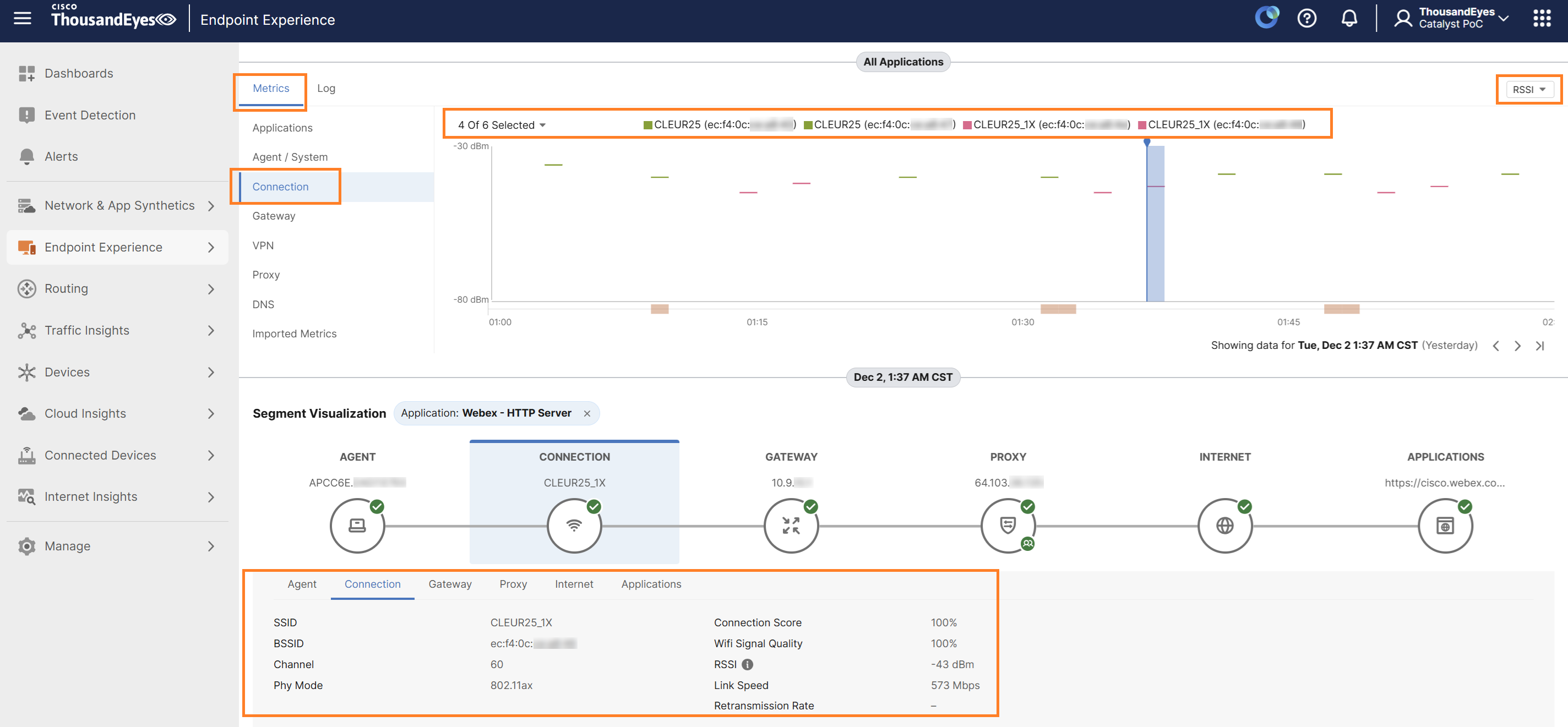Image resolution: width=1568 pixels, height=727 pixels.
Task: Remove the Webex - HTTP Server filter
Action: pyautogui.click(x=587, y=414)
